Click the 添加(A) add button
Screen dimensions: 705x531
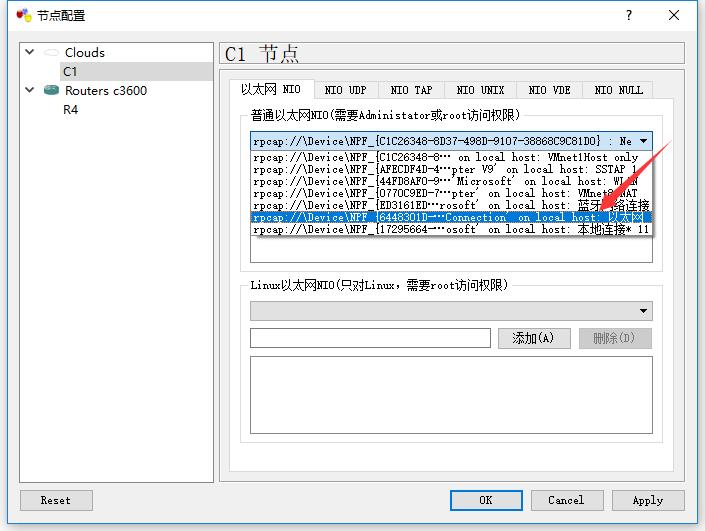pyautogui.click(x=534, y=338)
